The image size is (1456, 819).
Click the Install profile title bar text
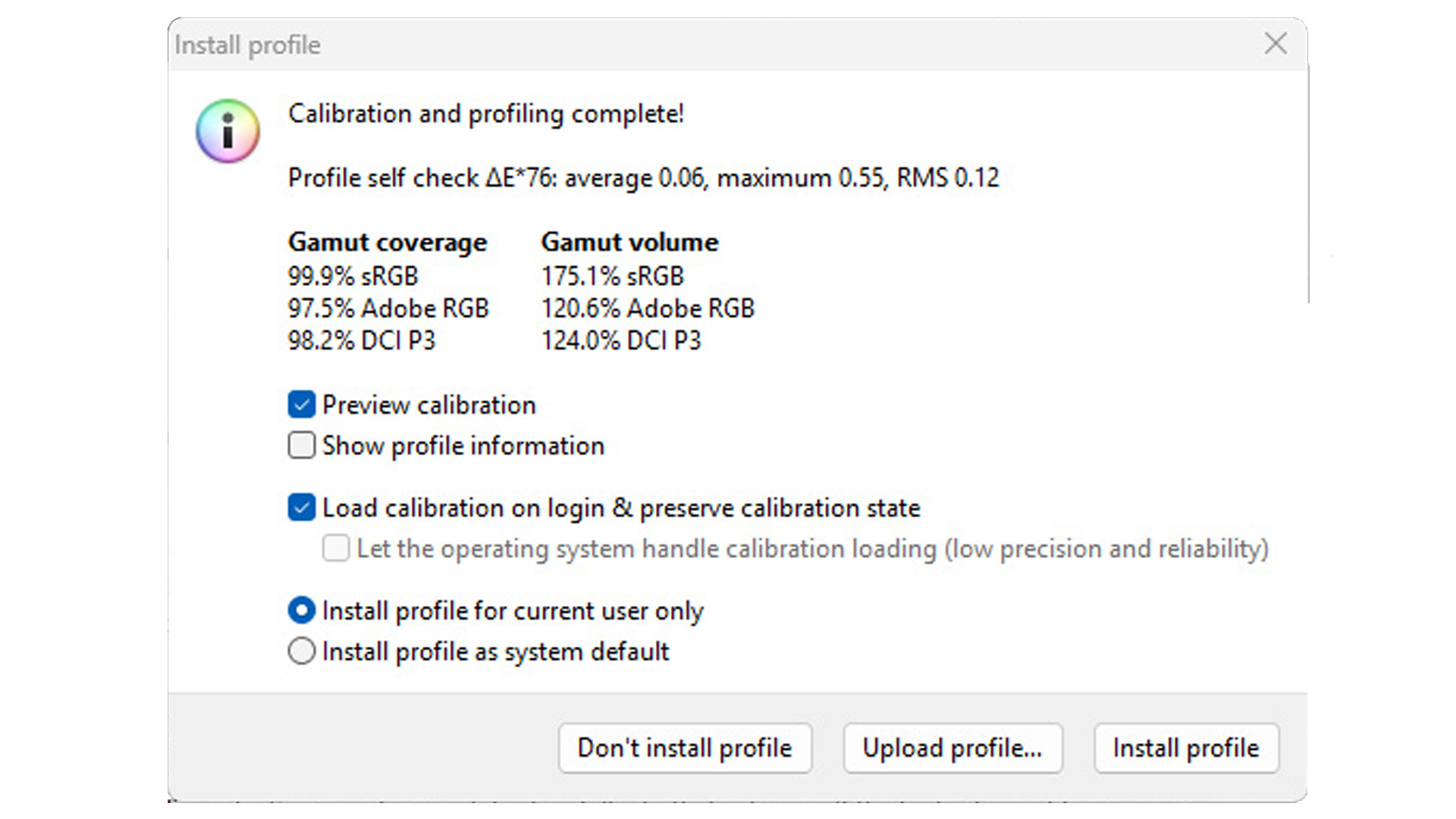tap(248, 45)
